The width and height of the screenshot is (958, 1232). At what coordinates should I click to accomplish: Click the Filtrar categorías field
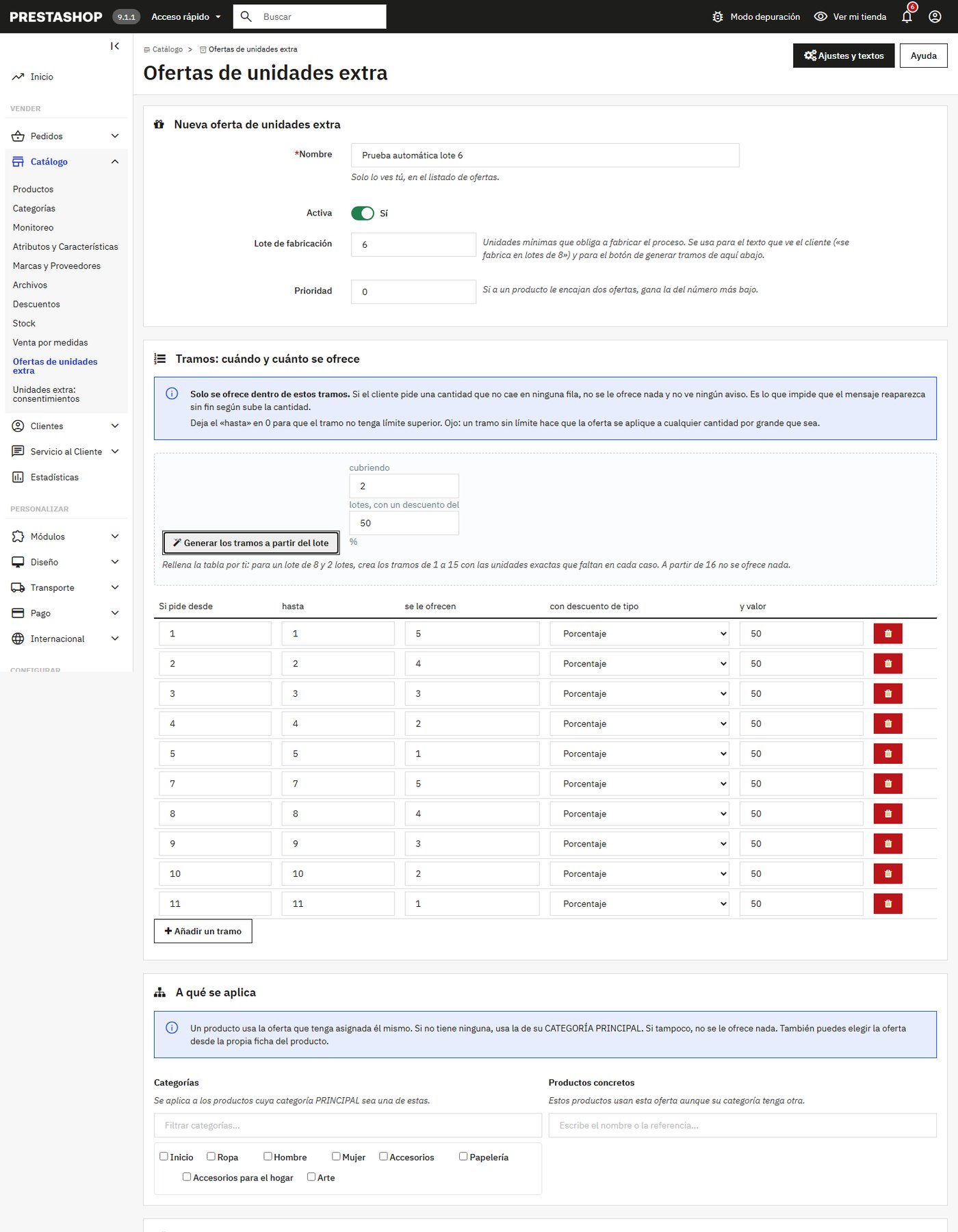348,1125
